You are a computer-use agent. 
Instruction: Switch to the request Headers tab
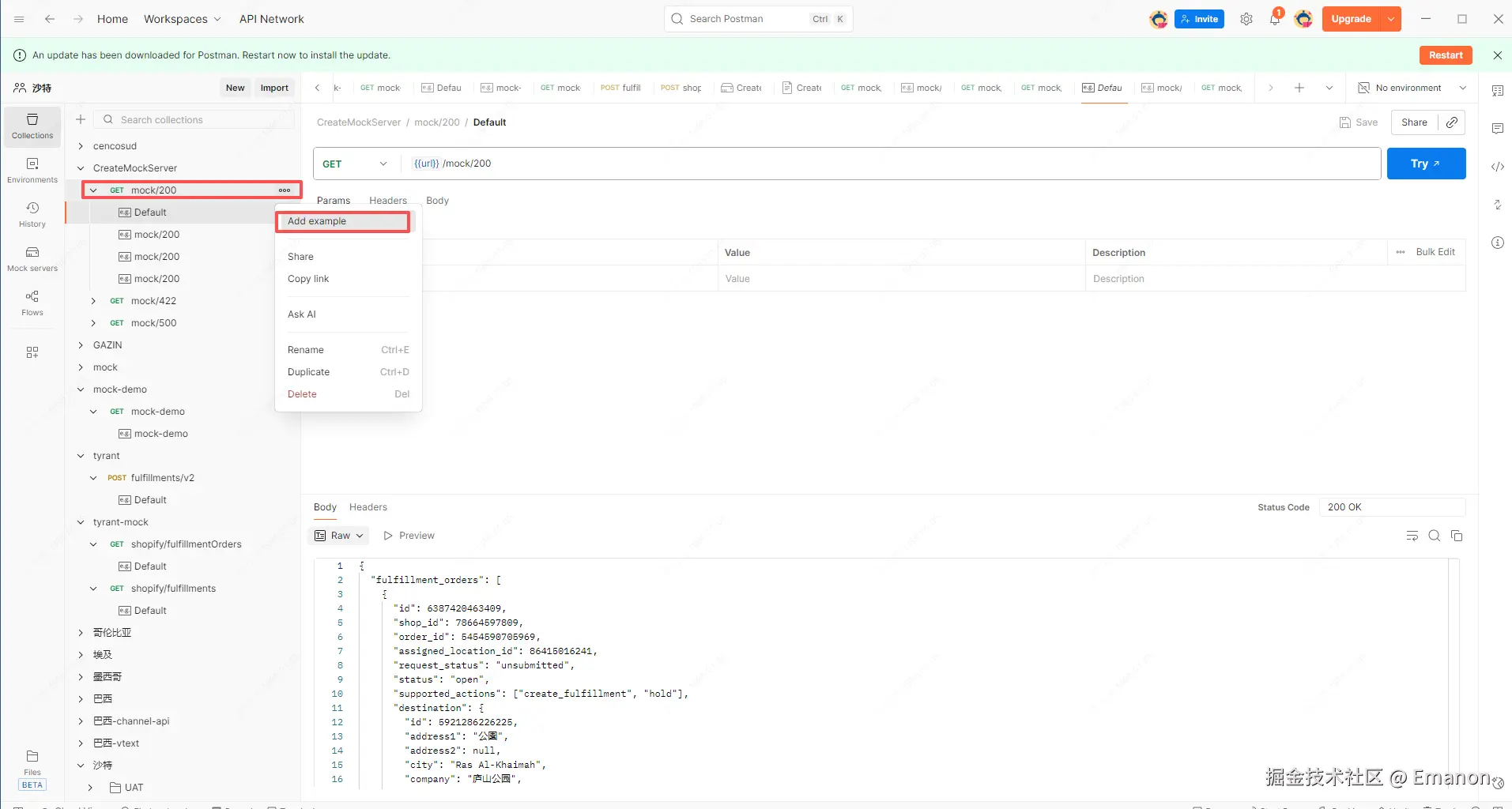tap(388, 201)
